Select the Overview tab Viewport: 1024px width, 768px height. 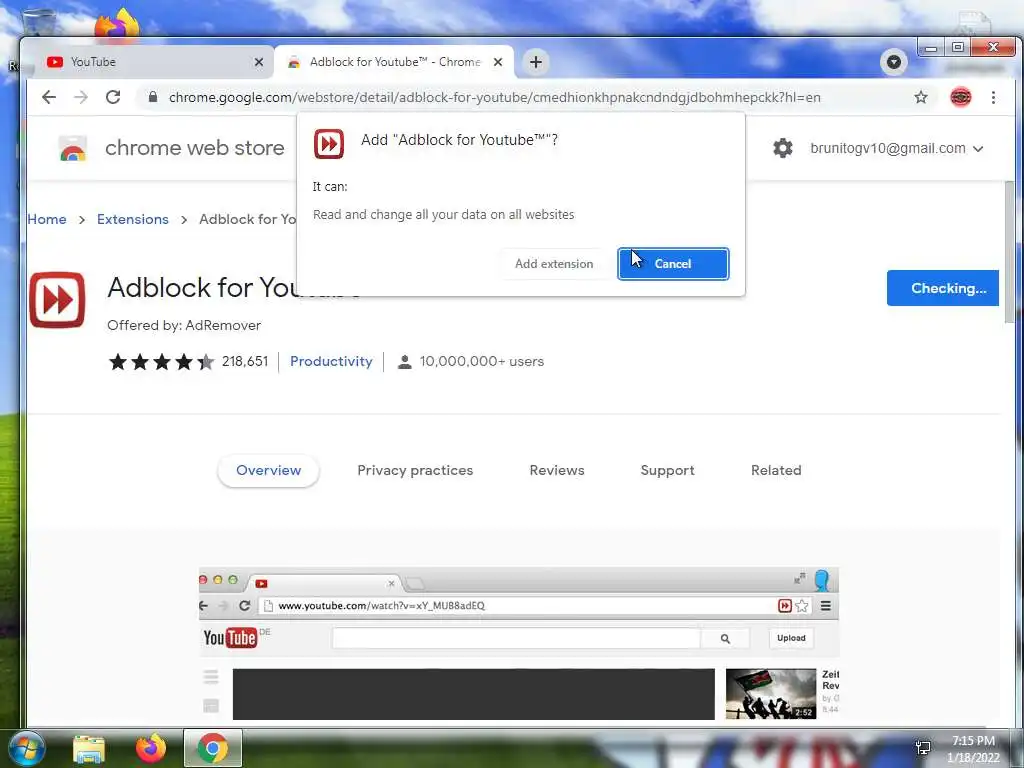268,470
